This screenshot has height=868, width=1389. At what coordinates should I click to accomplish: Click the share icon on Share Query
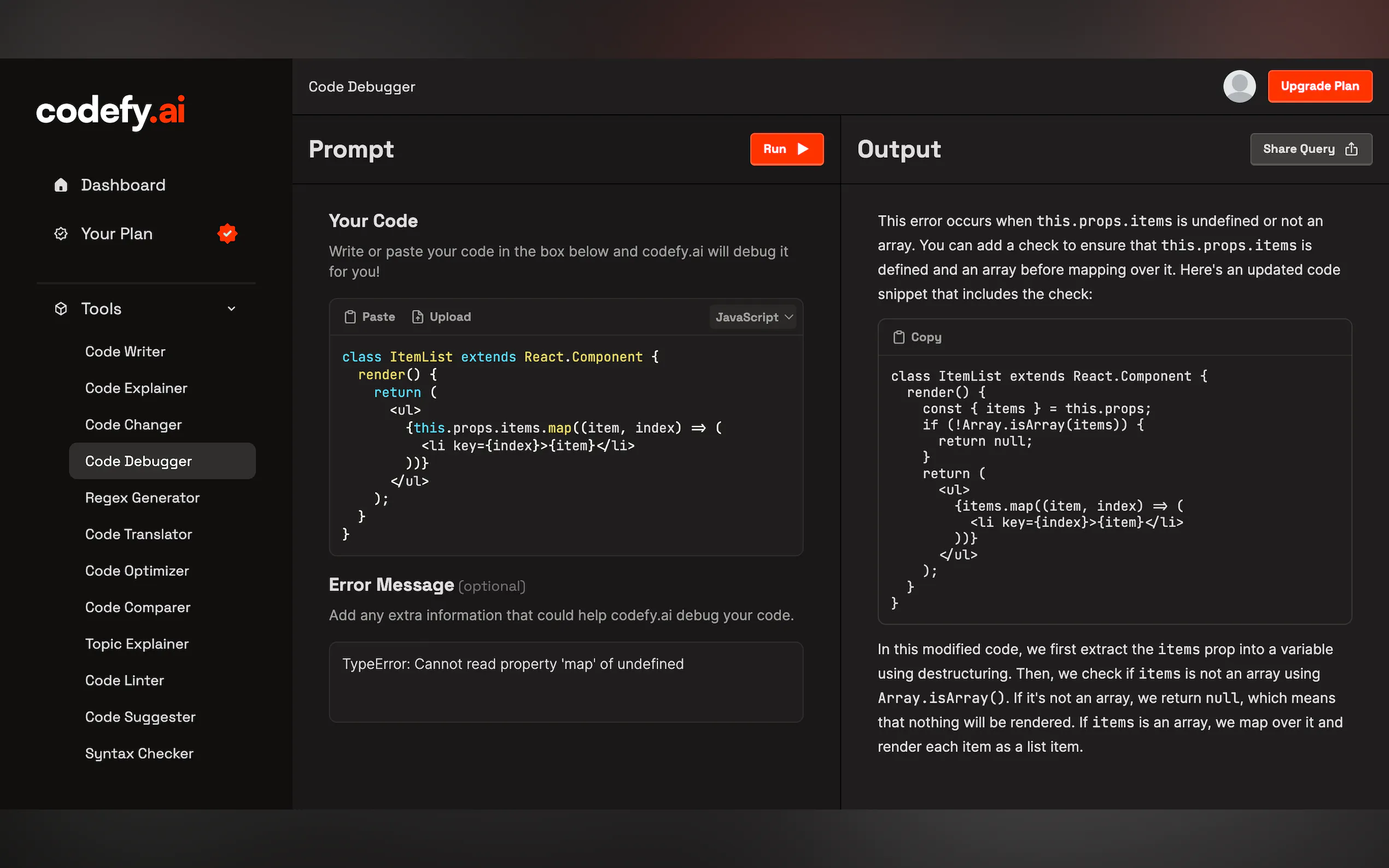(1352, 149)
